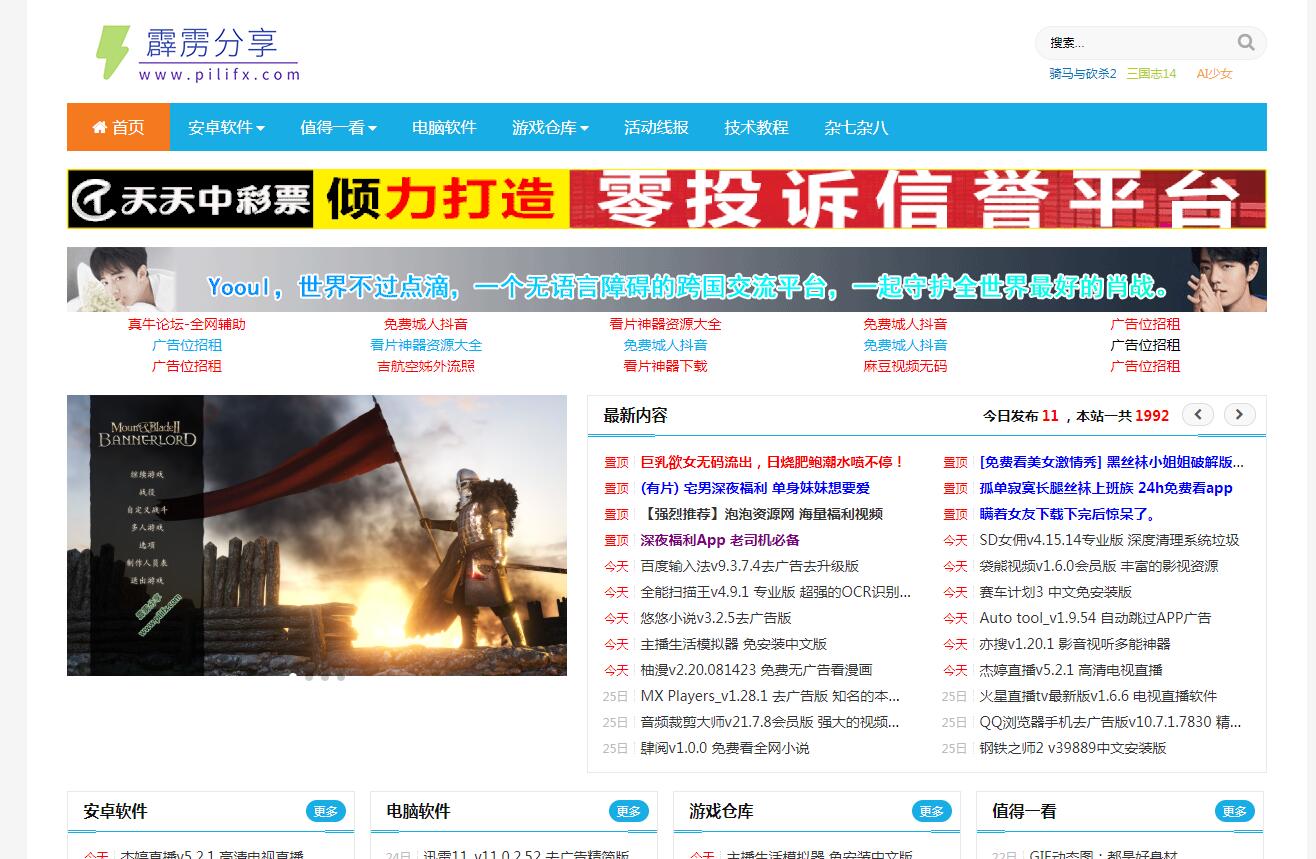Click 看片神器下载 ad link

(665, 366)
